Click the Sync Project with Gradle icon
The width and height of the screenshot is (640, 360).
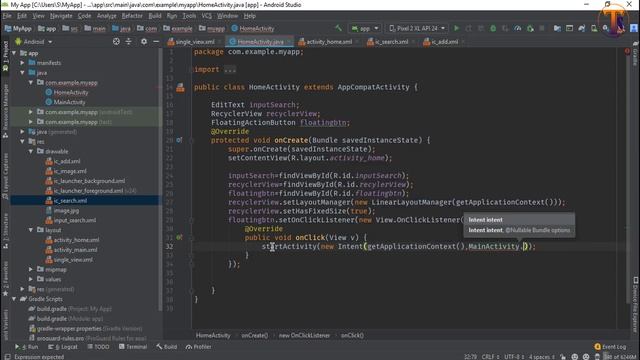(x=582, y=28)
